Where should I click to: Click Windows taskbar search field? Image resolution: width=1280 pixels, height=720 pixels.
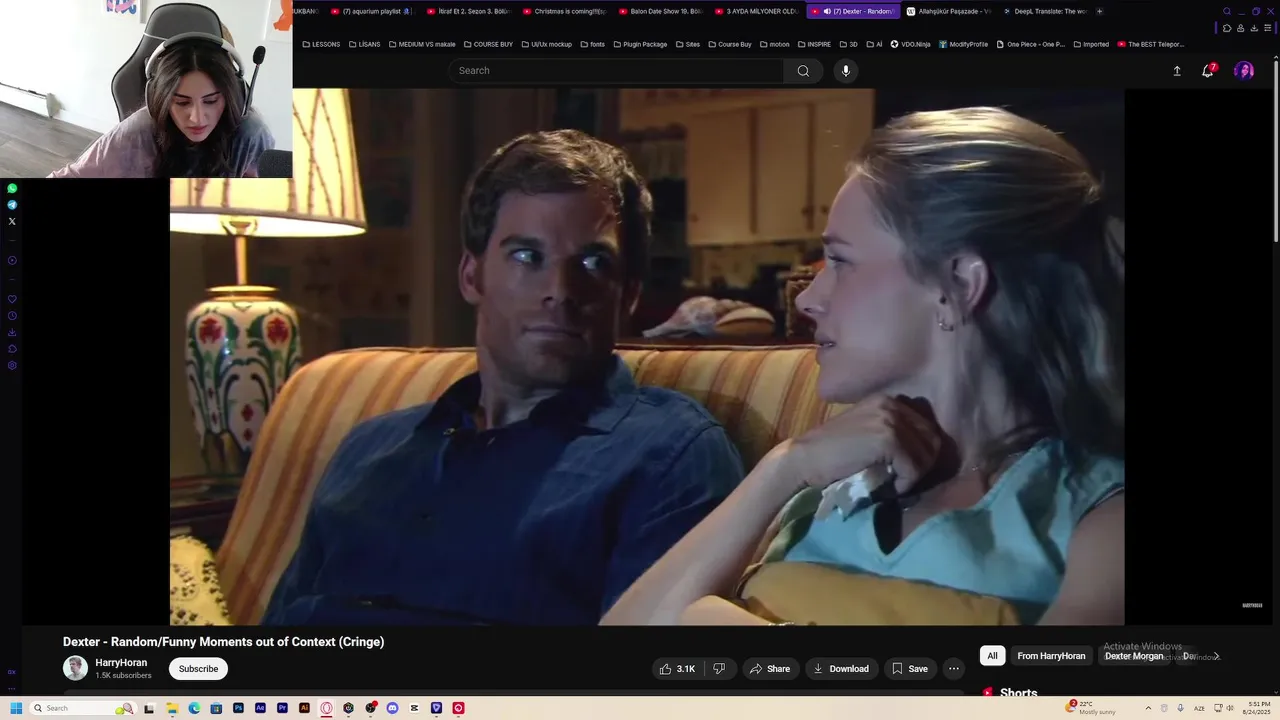(x=82, y=708)
